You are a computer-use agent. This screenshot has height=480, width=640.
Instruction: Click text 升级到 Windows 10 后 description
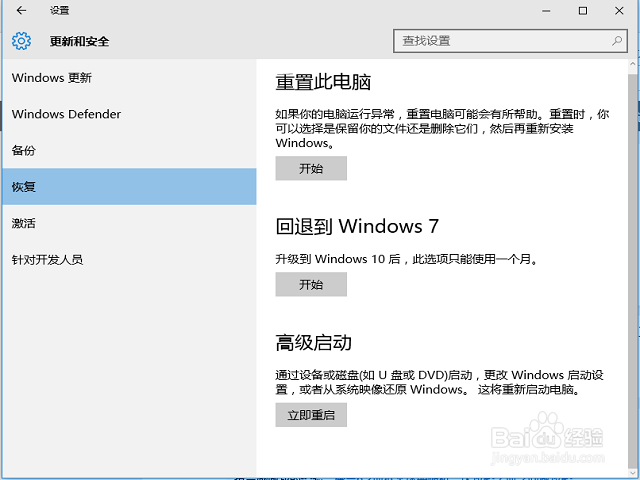(407, 259)
